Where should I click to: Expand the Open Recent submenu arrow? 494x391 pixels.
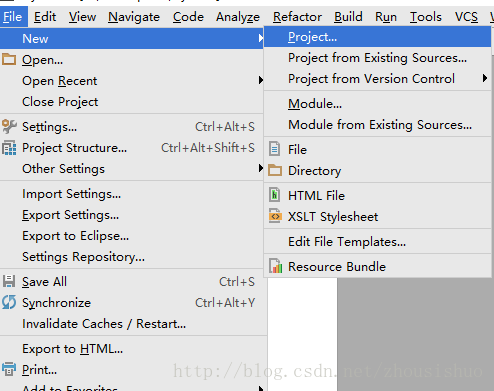click(261, 80)
